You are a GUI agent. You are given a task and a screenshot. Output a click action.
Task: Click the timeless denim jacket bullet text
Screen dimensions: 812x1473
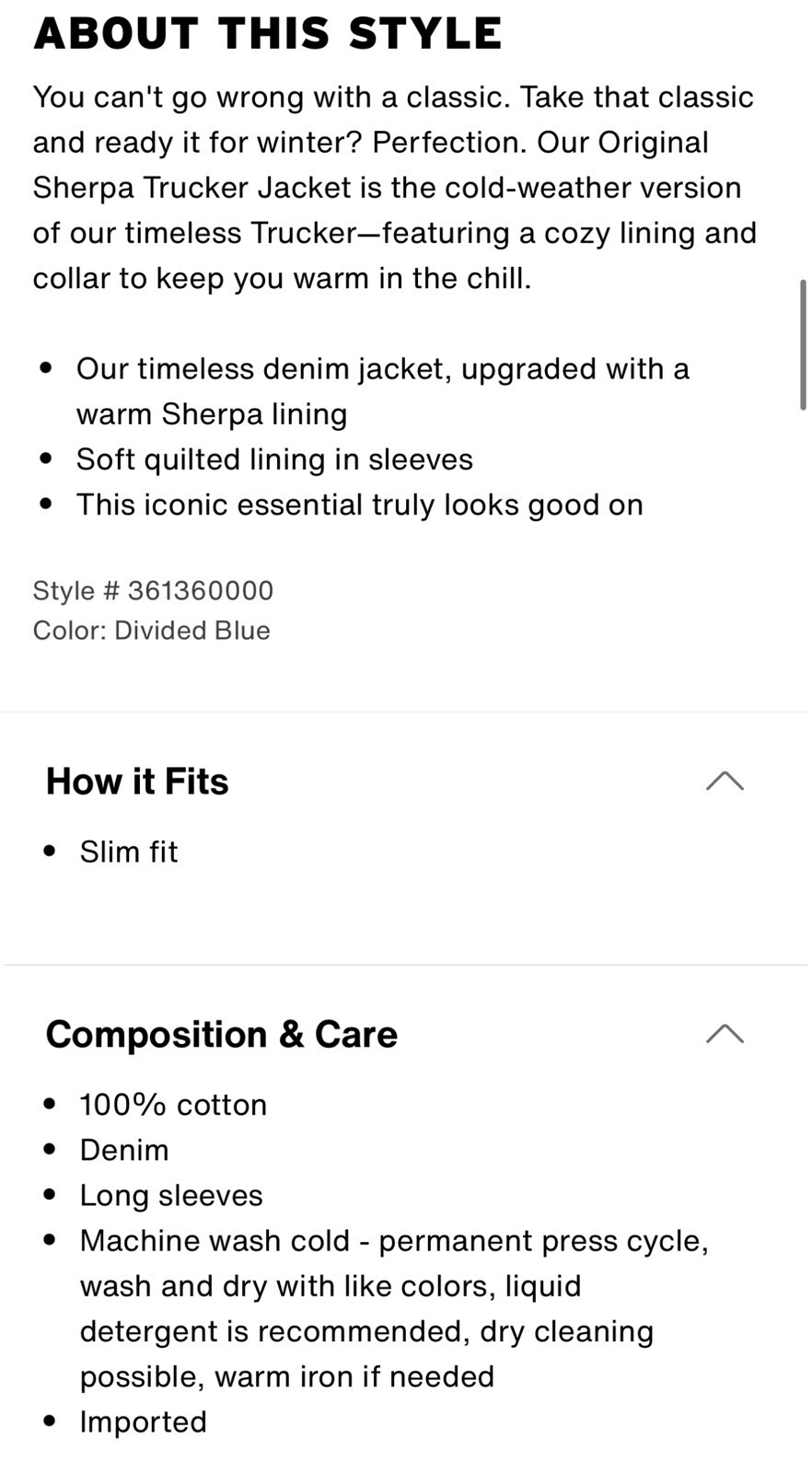383,391
